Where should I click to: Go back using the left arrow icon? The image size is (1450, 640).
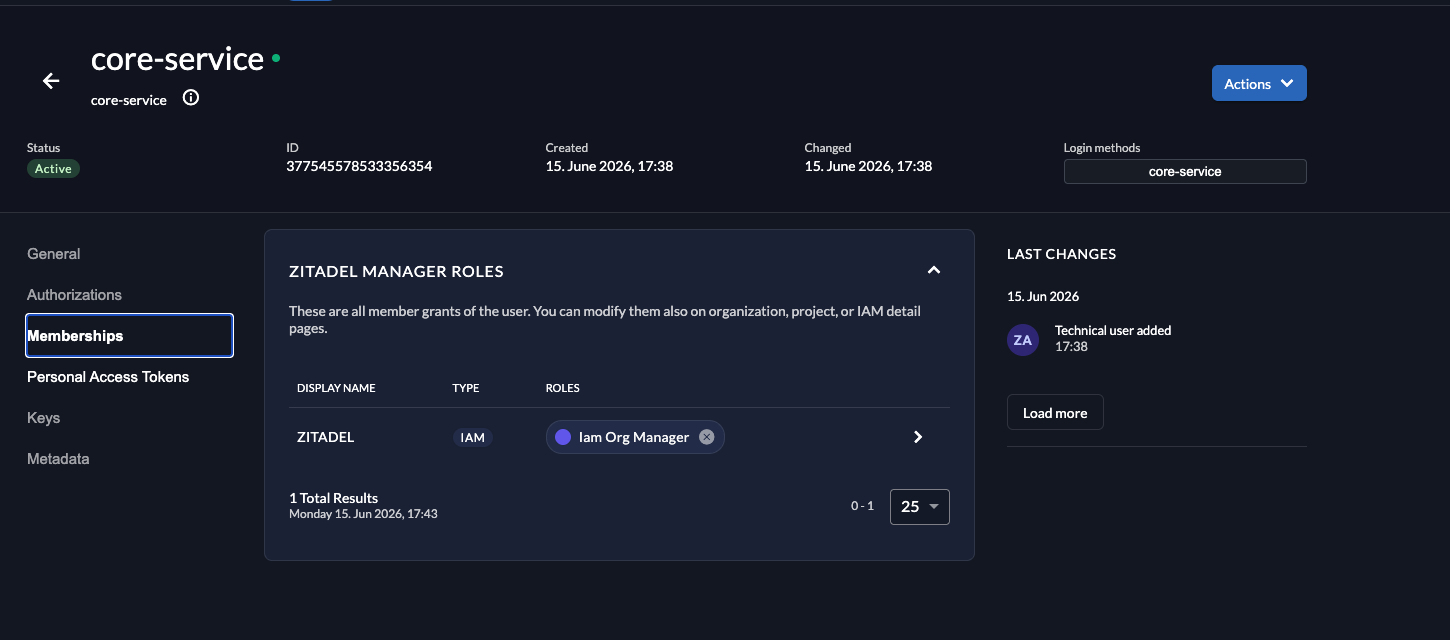(51, 81)
